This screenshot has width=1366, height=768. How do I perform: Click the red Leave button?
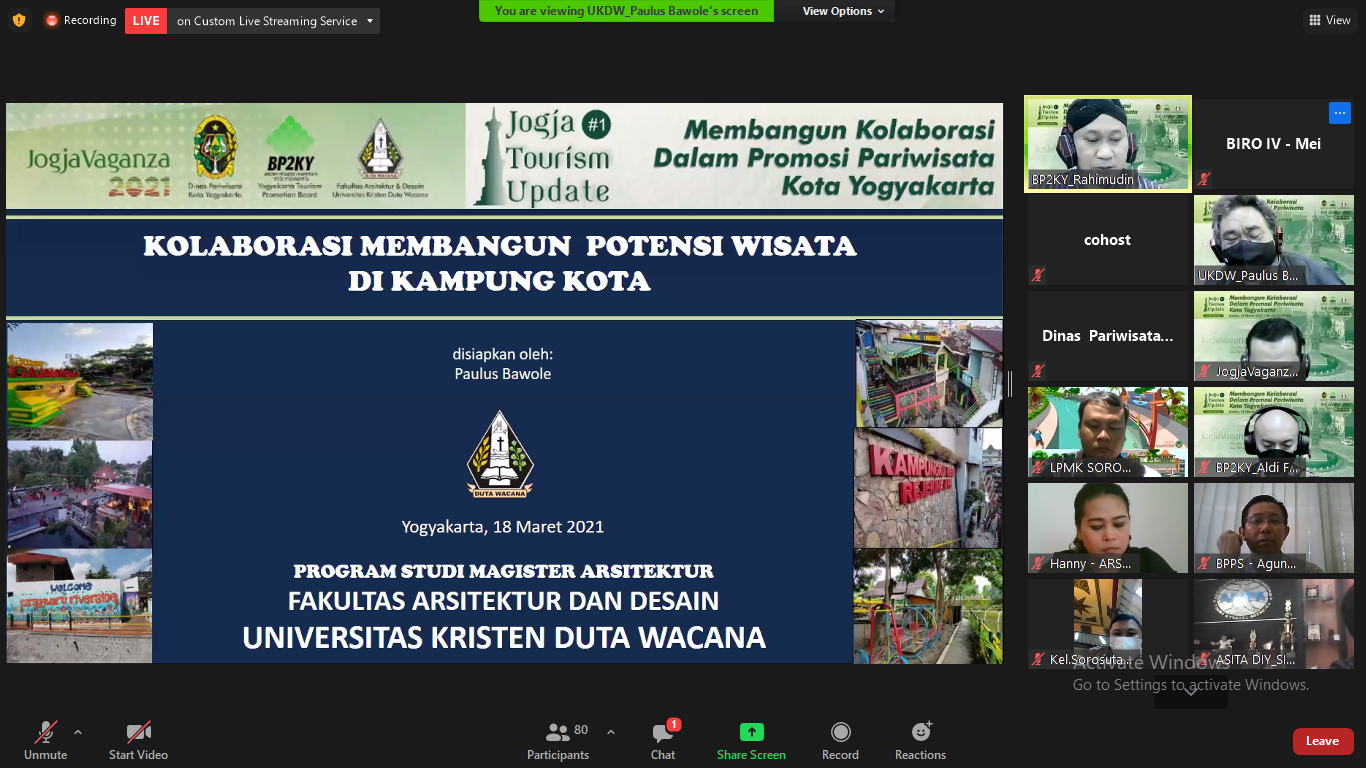[1322, 741]
